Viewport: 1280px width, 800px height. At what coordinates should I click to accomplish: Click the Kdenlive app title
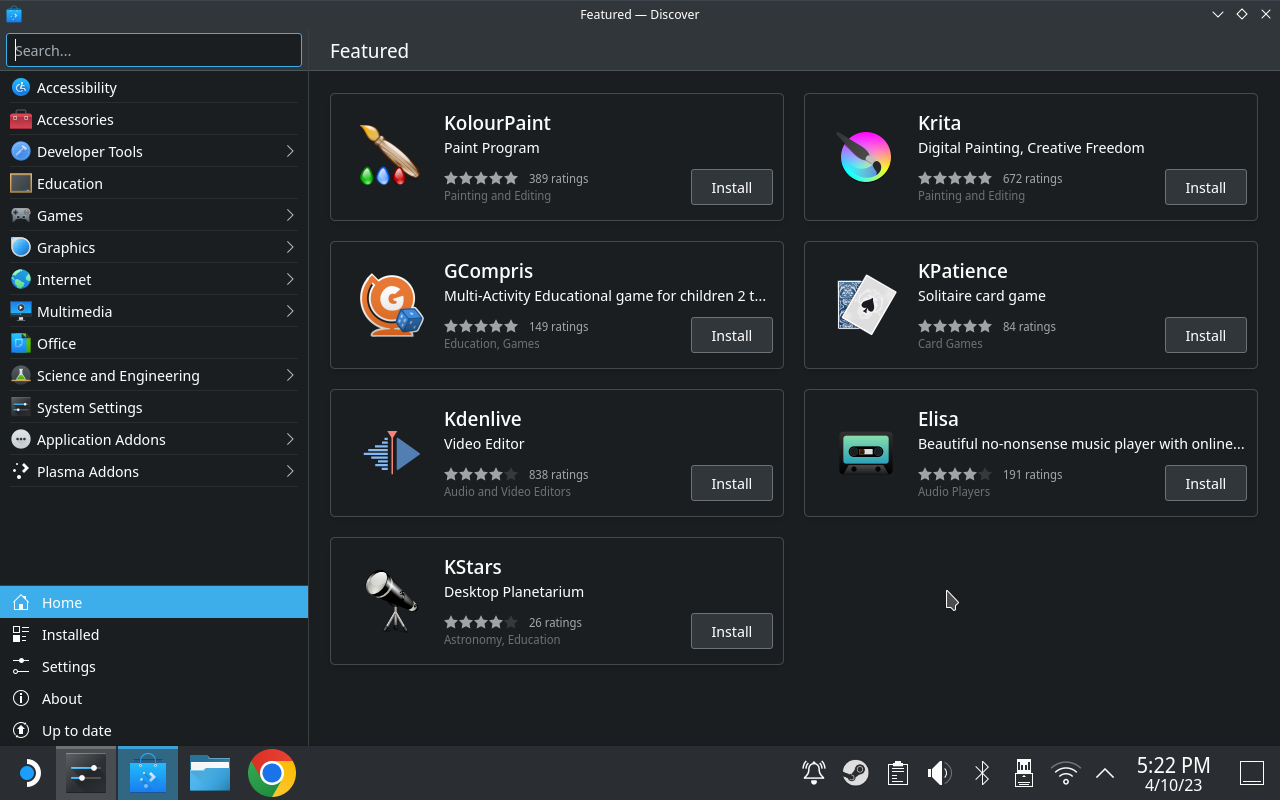tap(482, 419)
